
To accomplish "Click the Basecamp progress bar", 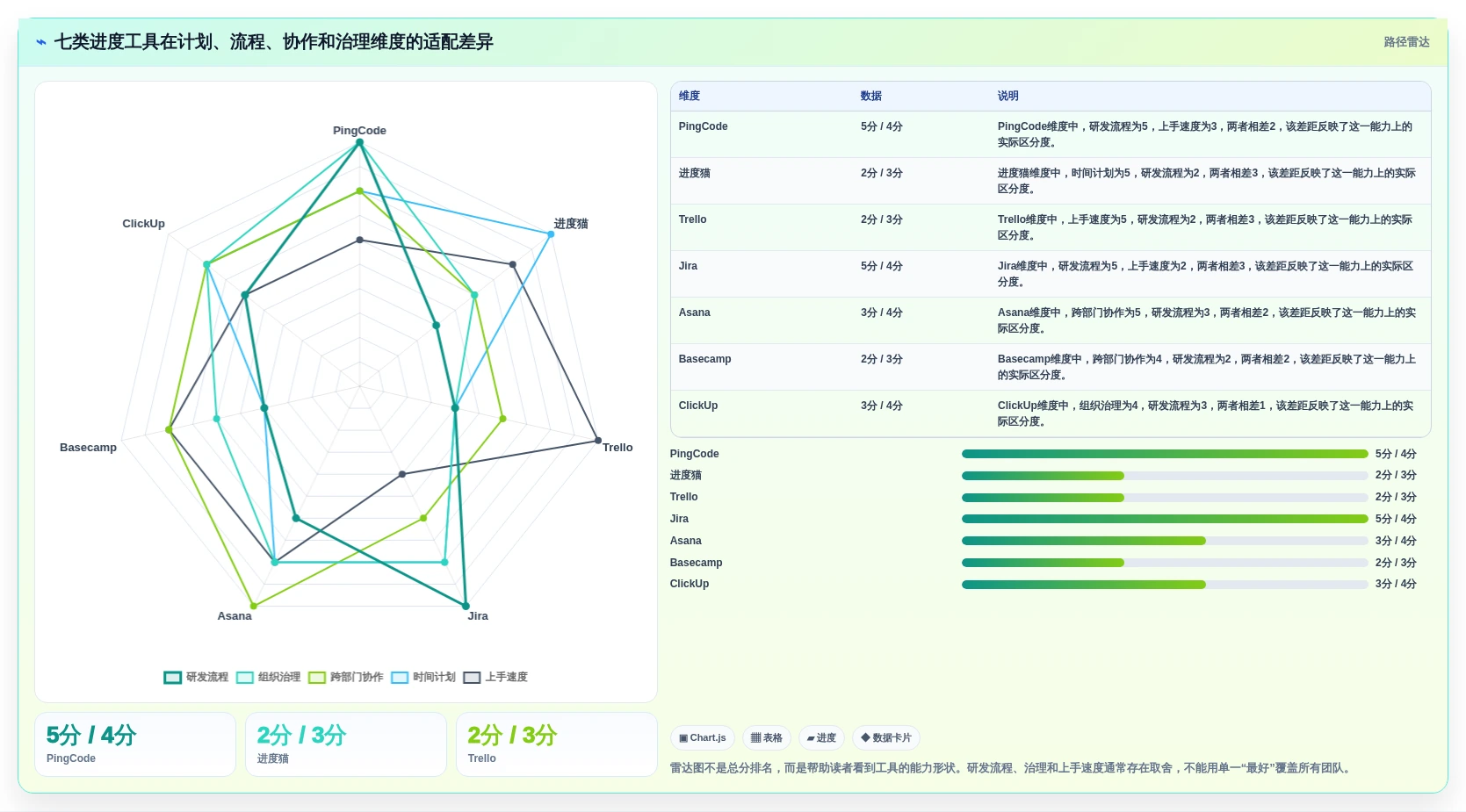I will pos(1165,563).
